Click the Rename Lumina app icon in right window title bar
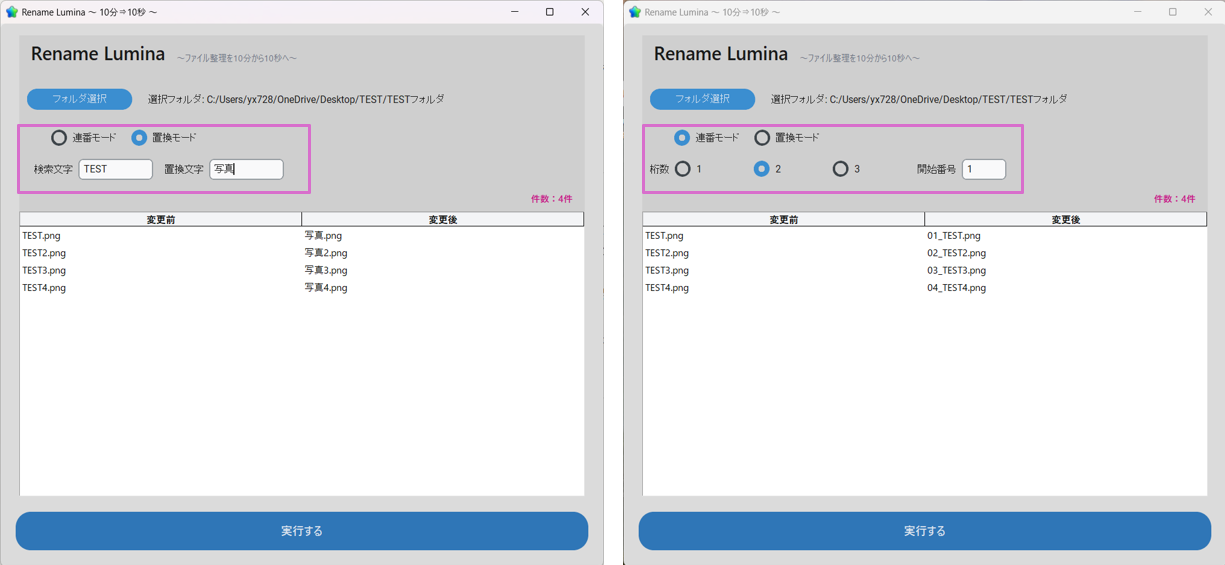The width and height of the screenshot is (1225, 565). (635, 12)
